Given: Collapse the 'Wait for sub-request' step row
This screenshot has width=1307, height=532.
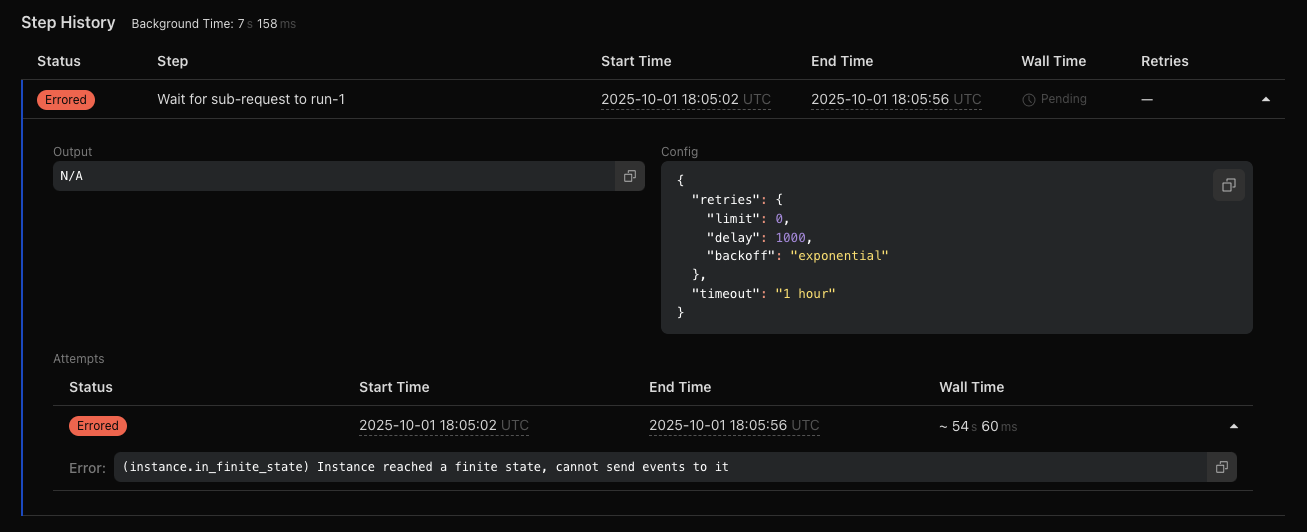Looking at the screenshot, I should click(1266, 100).
